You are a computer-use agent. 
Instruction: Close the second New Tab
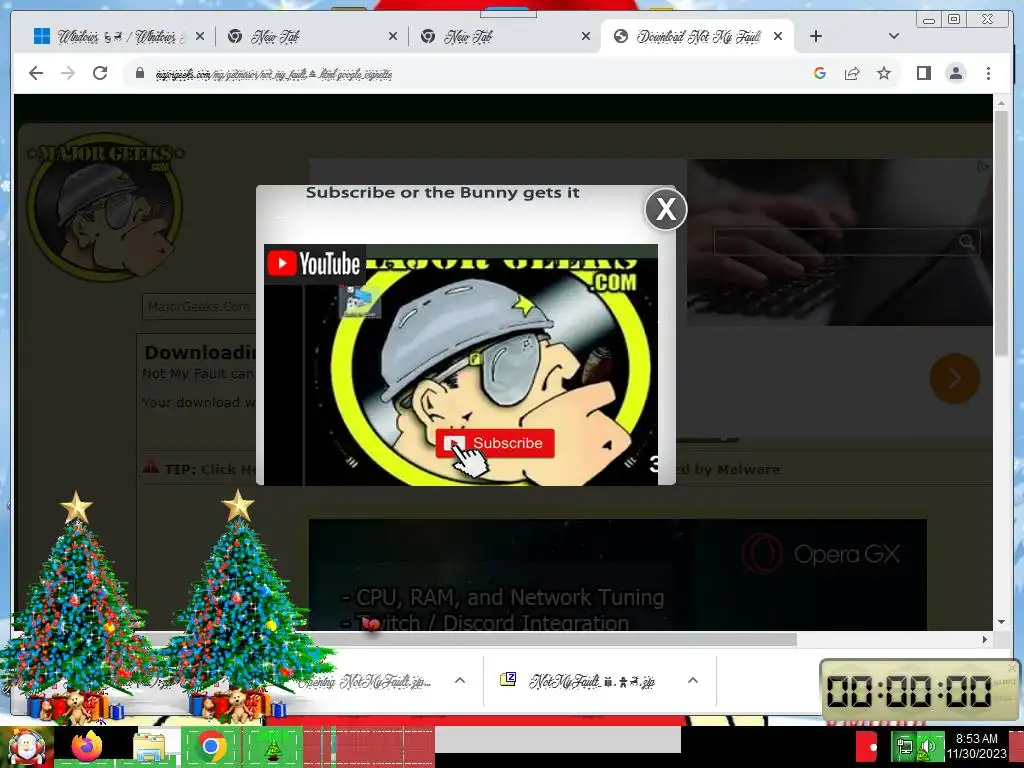point(586,37)
